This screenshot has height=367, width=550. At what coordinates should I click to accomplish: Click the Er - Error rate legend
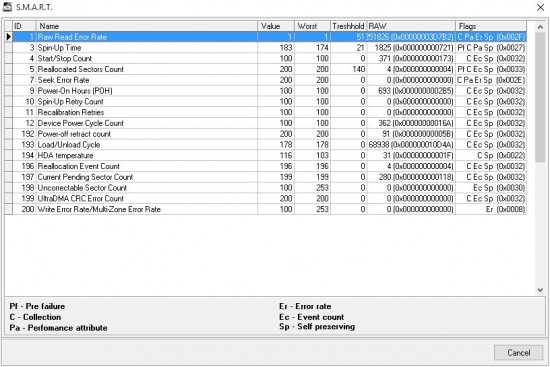coord(305,306)
